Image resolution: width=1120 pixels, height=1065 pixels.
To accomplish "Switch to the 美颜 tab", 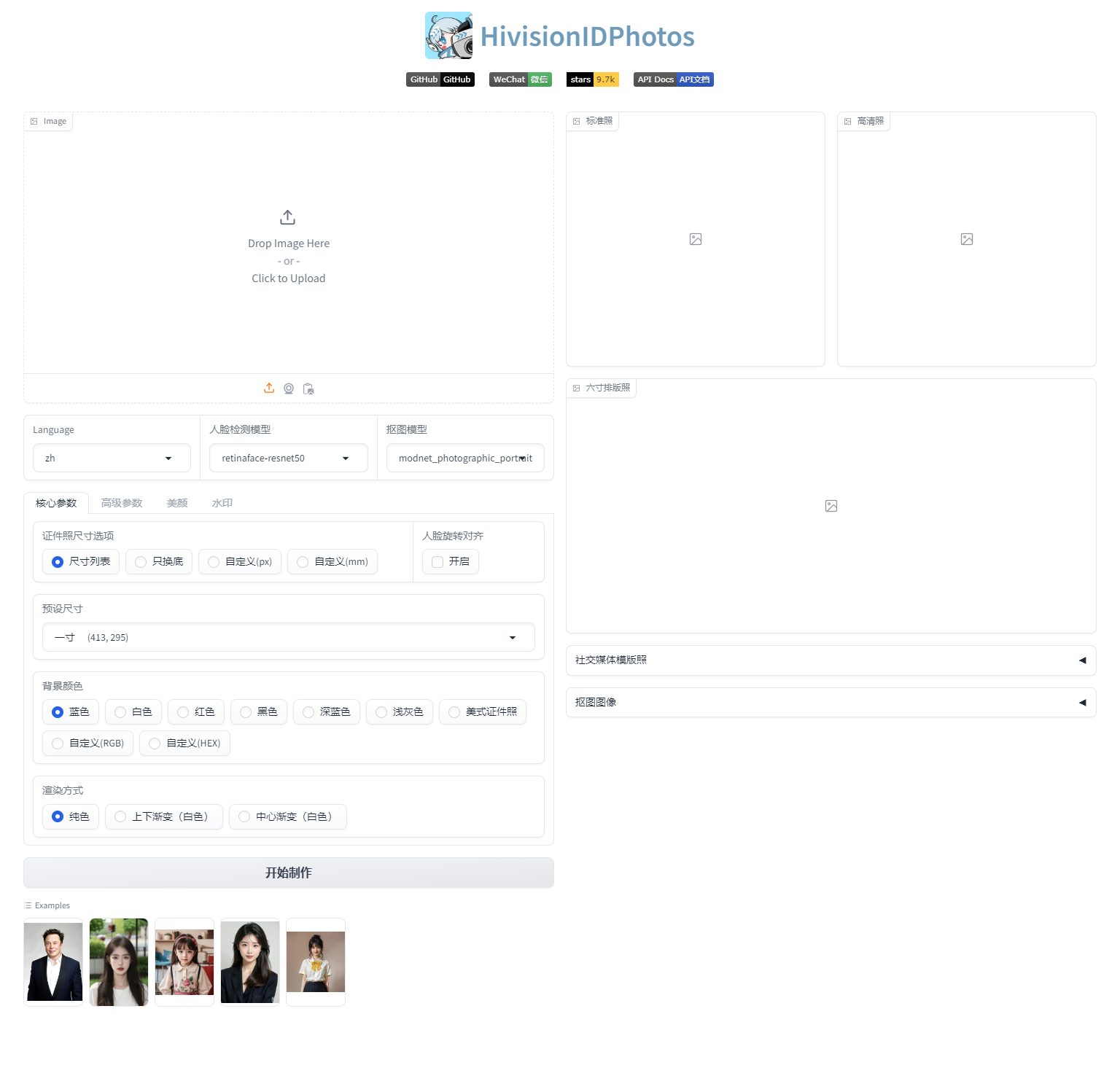I will tap(177, 503).
